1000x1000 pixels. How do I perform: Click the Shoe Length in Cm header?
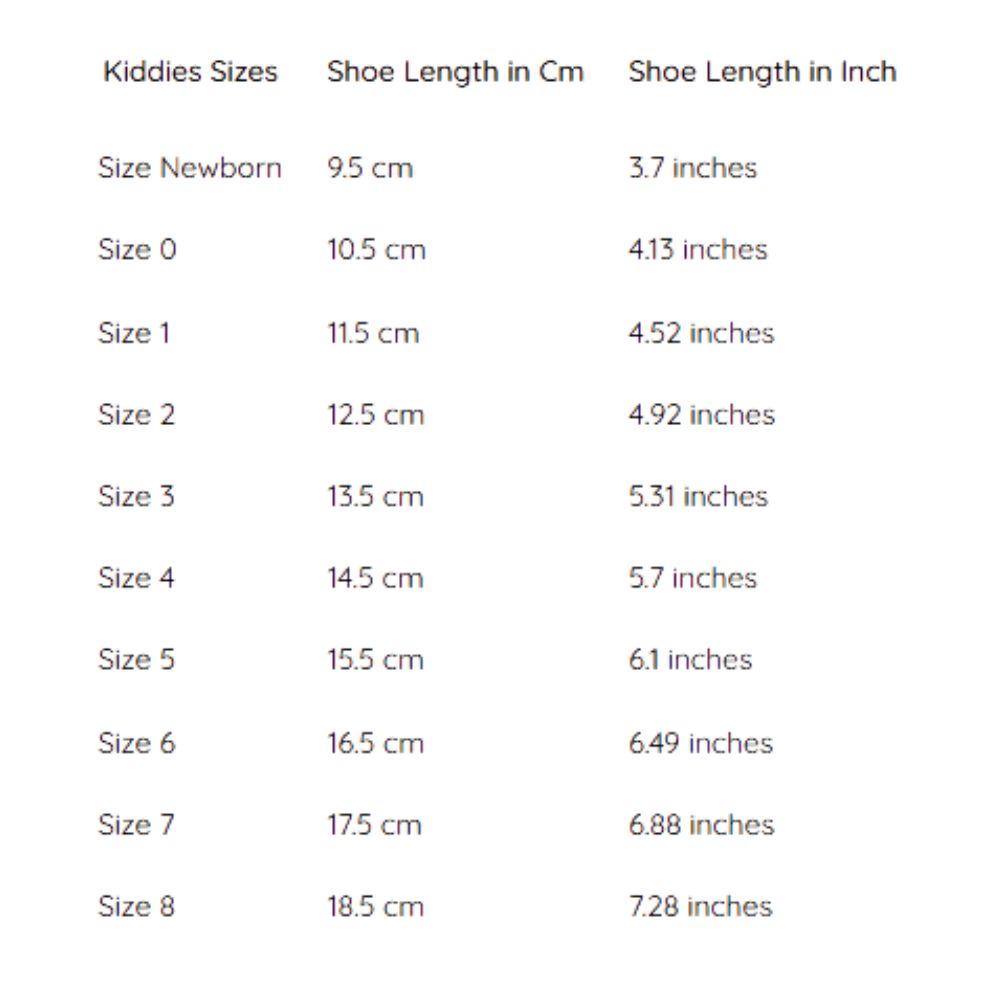click(455, 72)
